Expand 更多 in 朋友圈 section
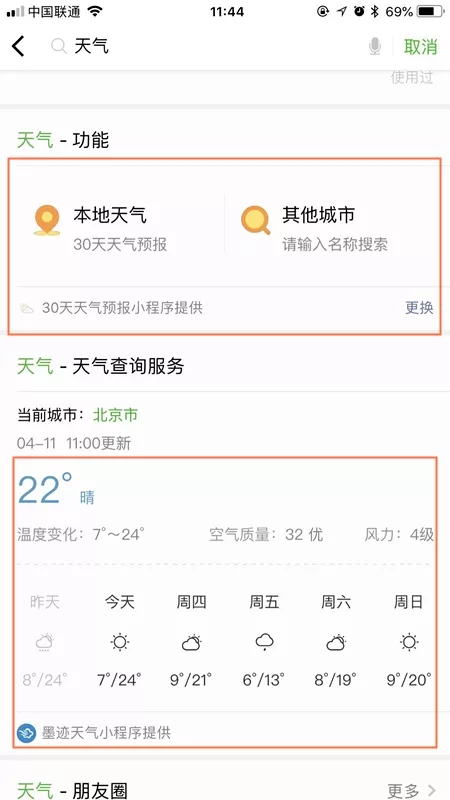This screenshot has width=450, height=800. (x=412, y=791)
